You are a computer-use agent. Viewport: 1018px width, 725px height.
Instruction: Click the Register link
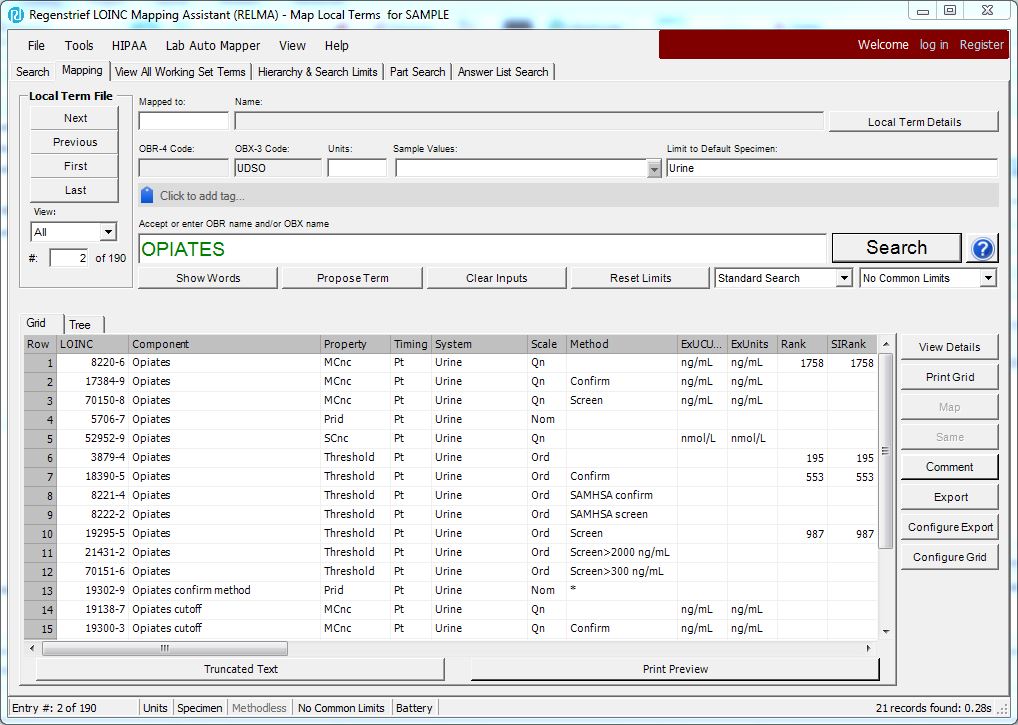point(982,45)
